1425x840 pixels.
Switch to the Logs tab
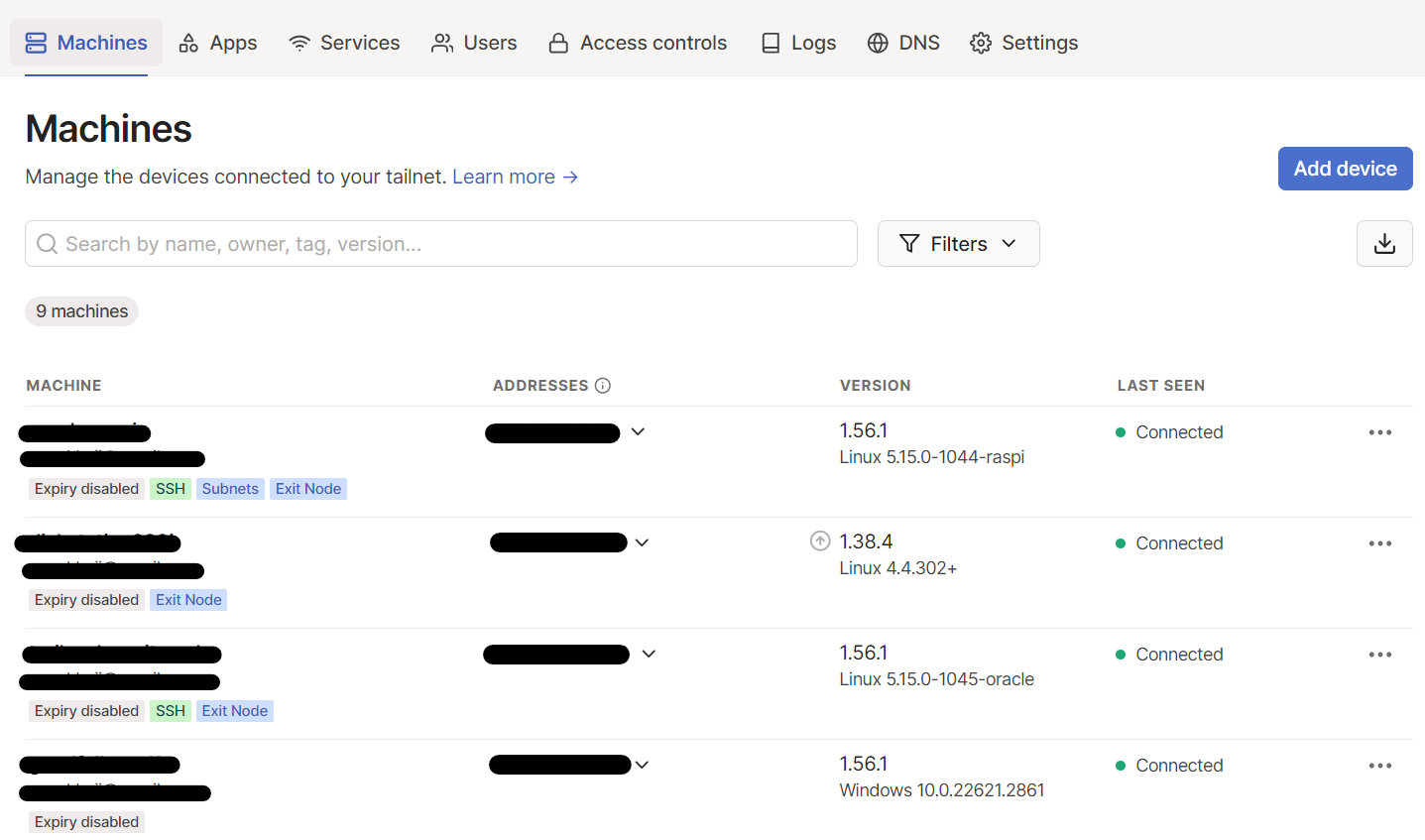(798, 43)
